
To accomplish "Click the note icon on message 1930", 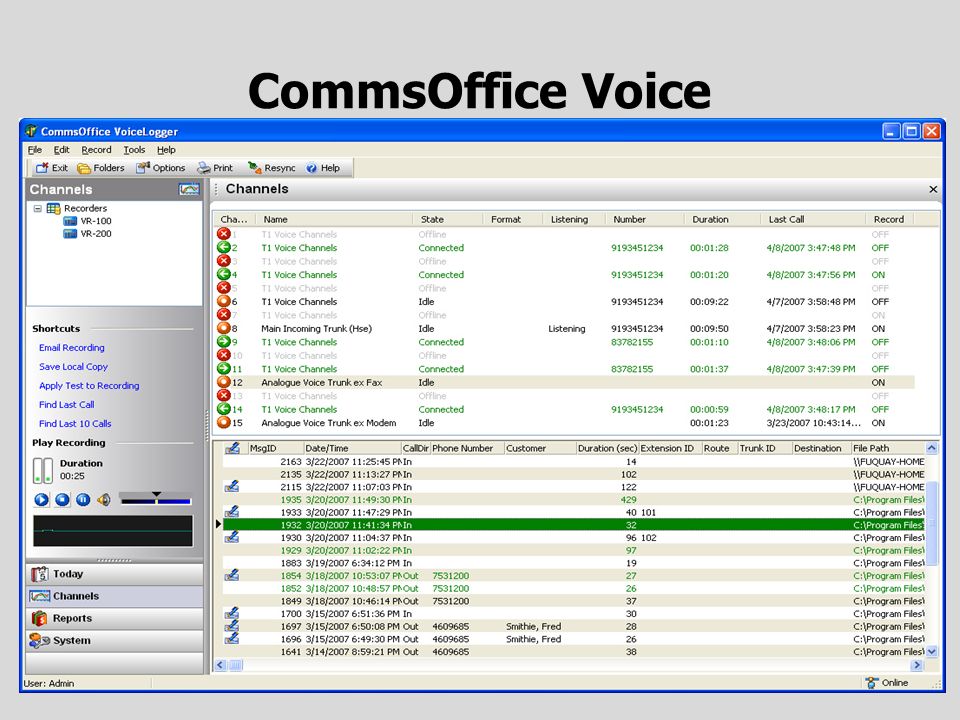I will click(x=231, y=538).
